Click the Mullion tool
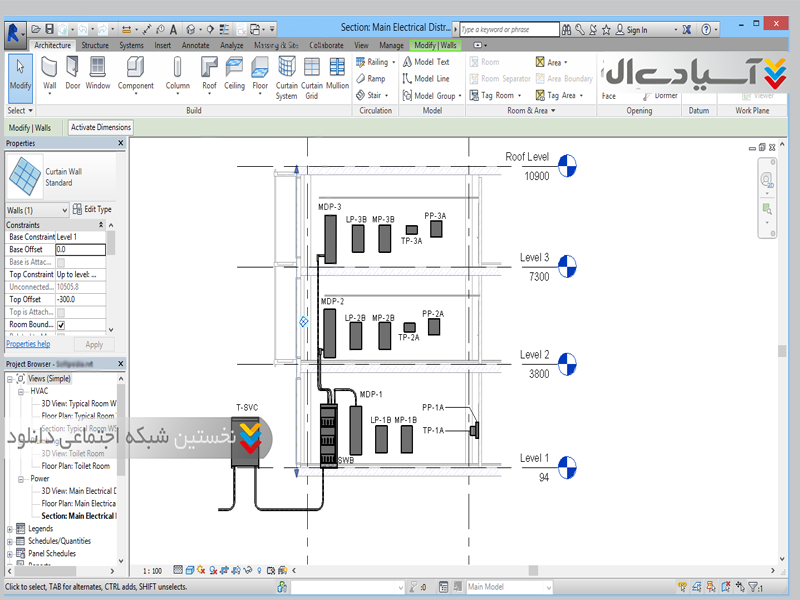Viewport: 800px width, 600px height. pos(338,73)
